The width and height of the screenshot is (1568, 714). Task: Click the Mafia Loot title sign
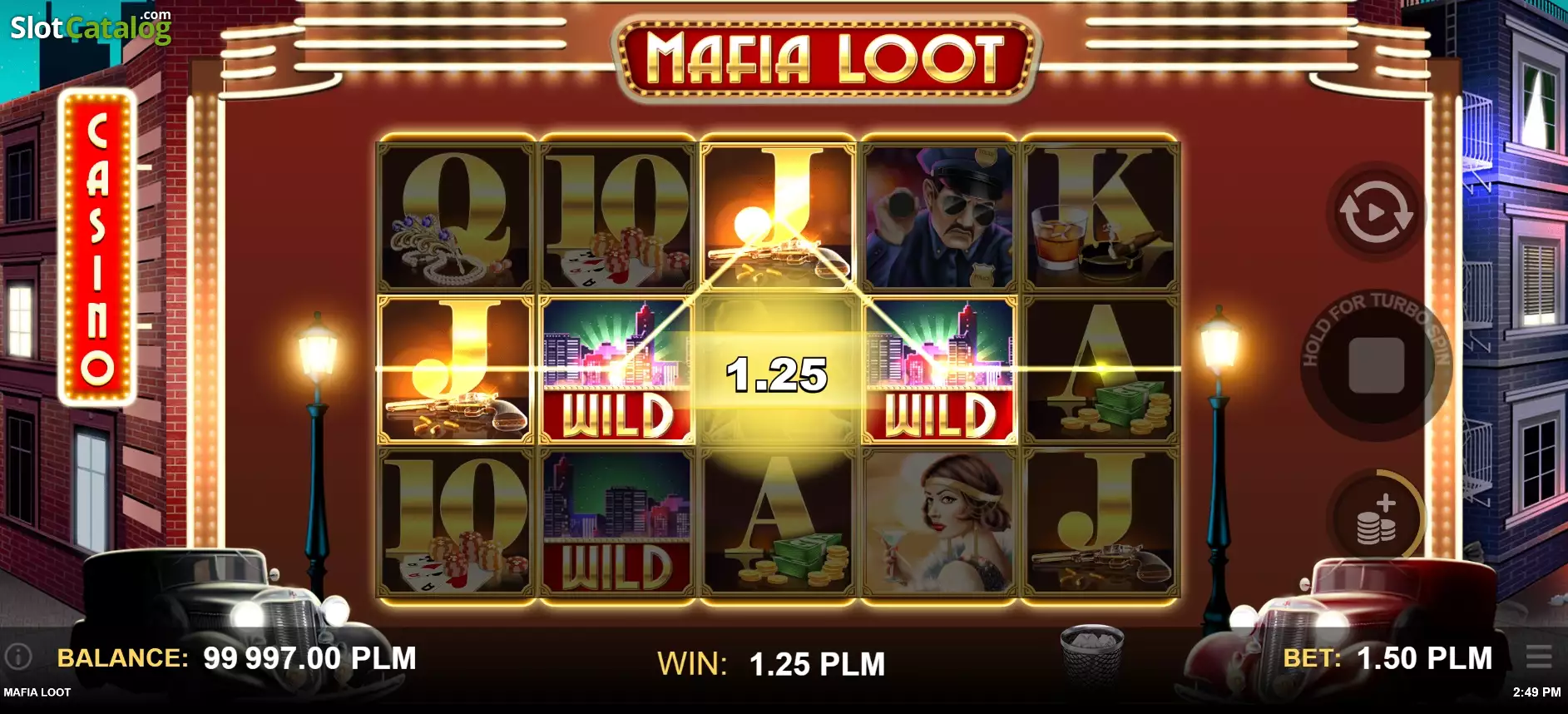click(x=825, y=60)
